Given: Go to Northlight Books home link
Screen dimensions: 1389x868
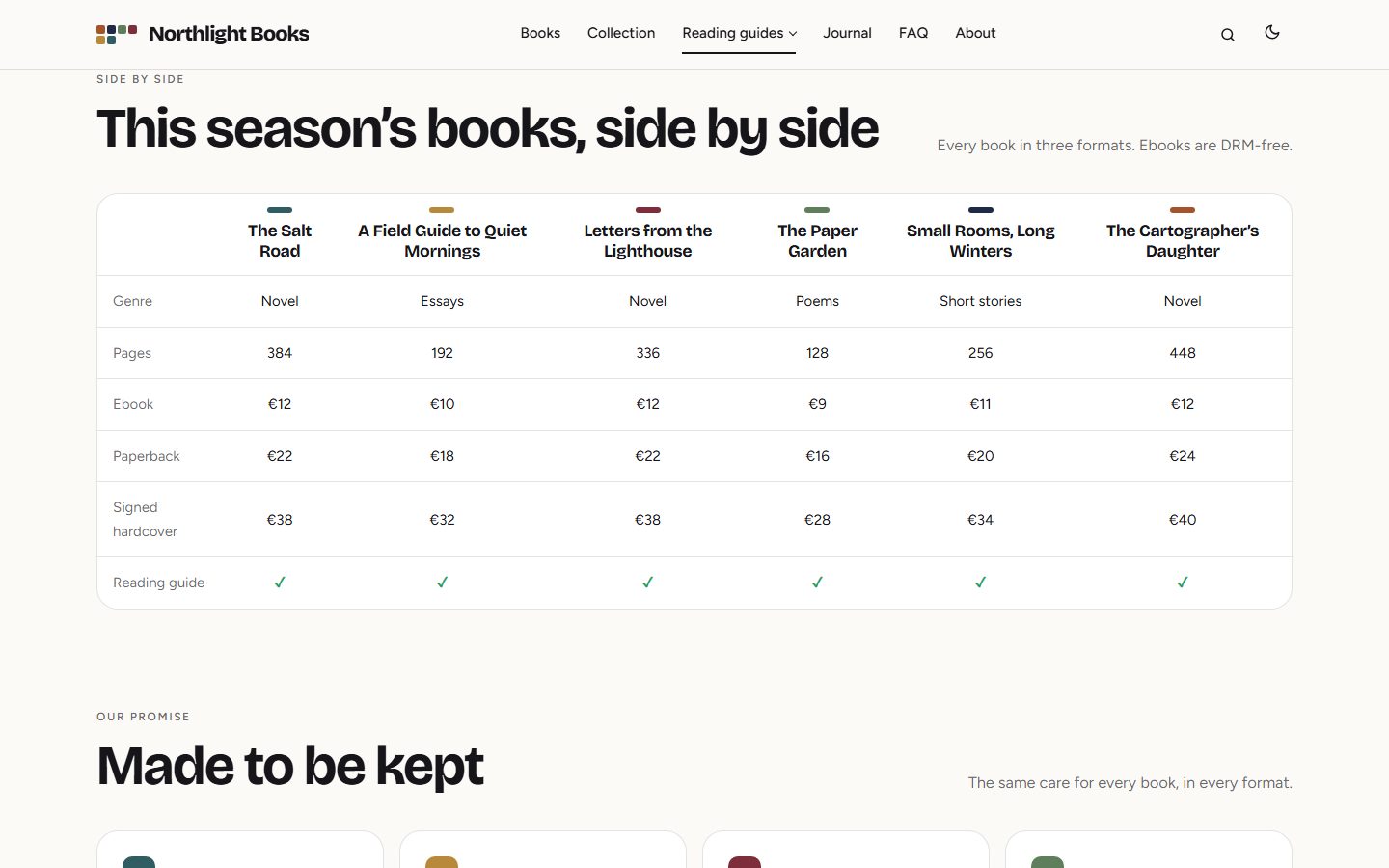Looking at the screenshot, I should coord(203,34).
